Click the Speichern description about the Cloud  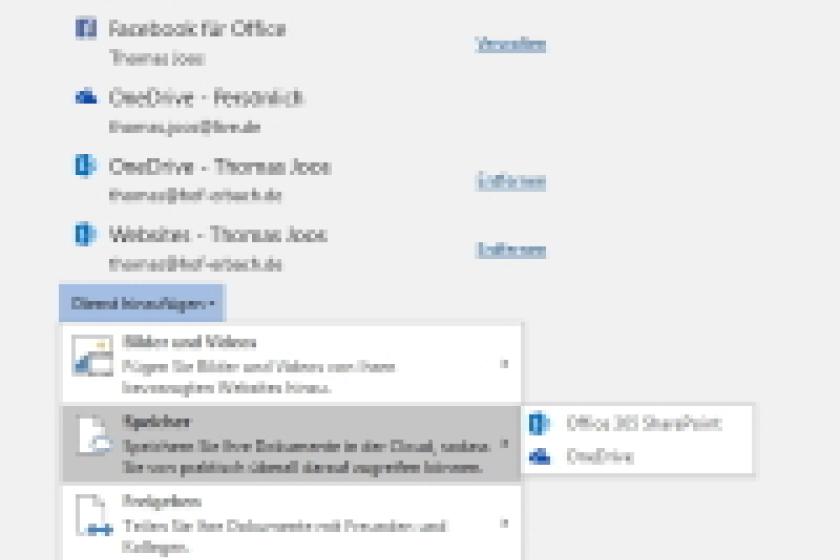click(306, 457)
